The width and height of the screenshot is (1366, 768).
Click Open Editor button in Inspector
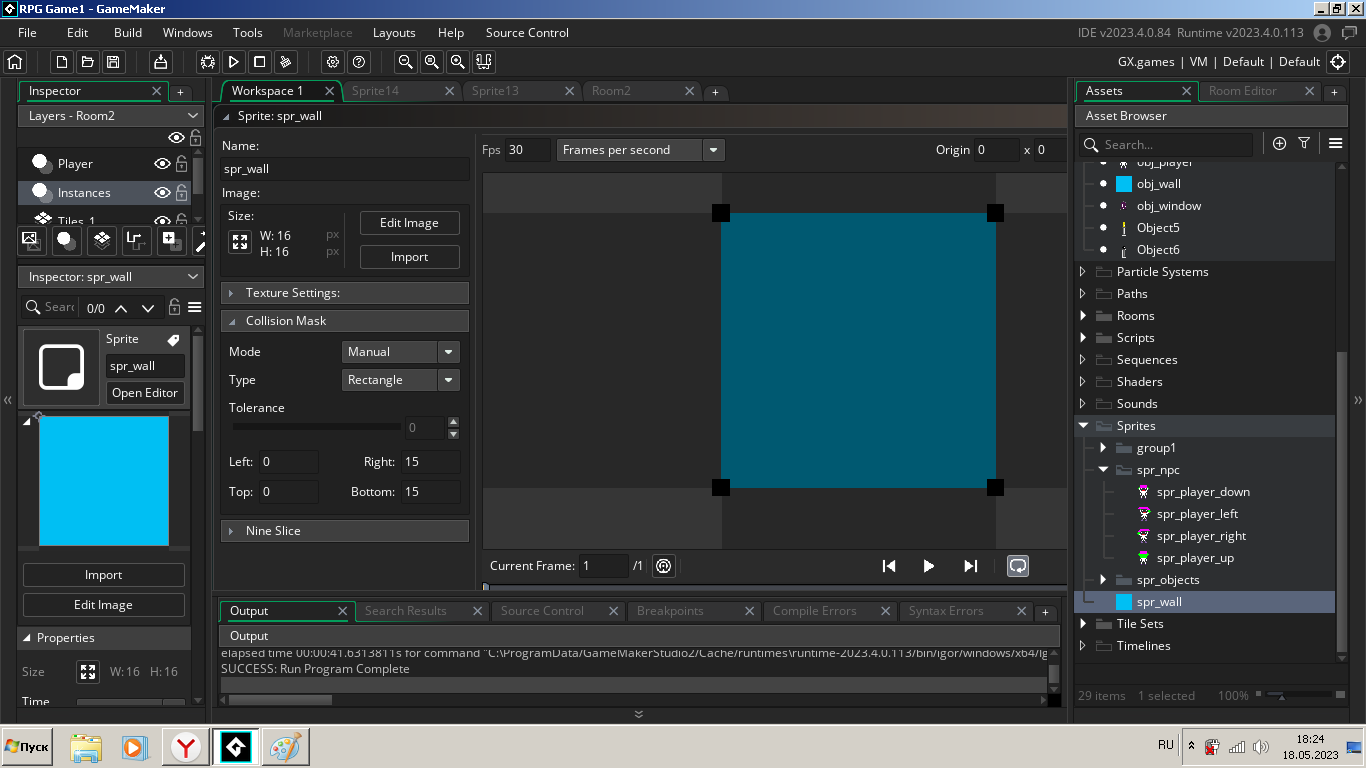[145, 393]
